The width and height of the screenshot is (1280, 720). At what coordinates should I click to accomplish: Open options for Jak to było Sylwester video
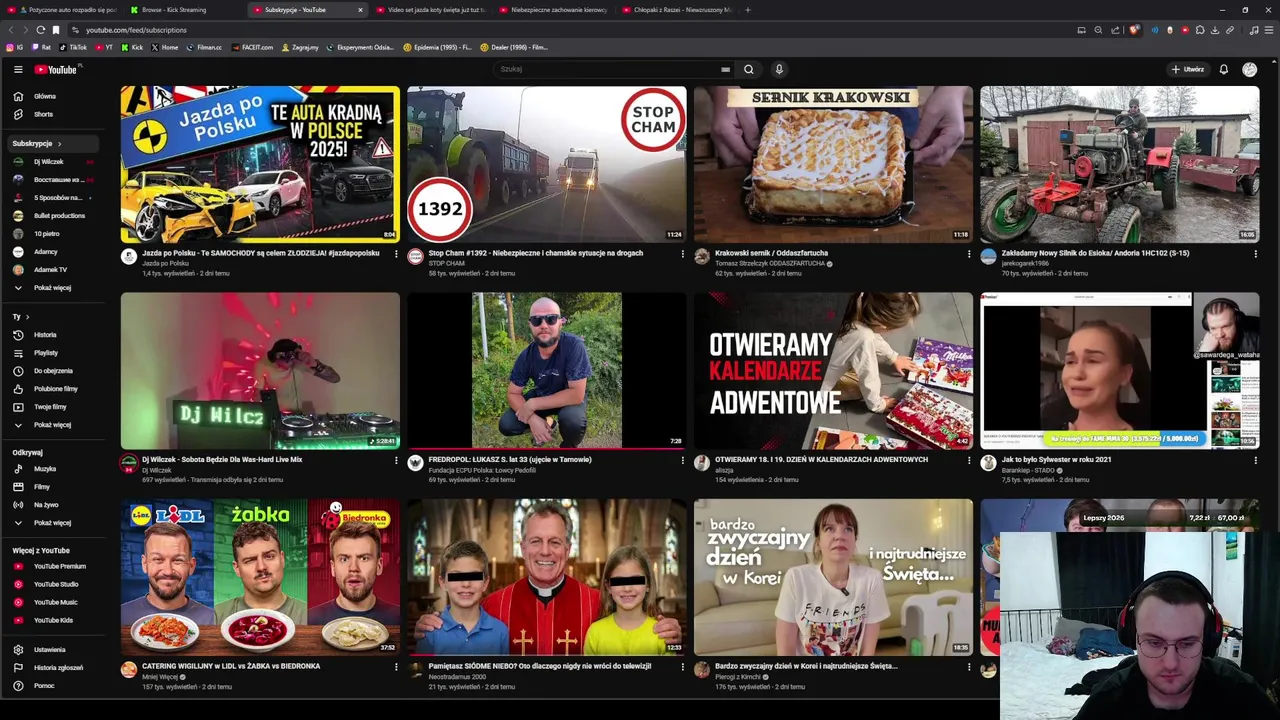coord(1256,460)
